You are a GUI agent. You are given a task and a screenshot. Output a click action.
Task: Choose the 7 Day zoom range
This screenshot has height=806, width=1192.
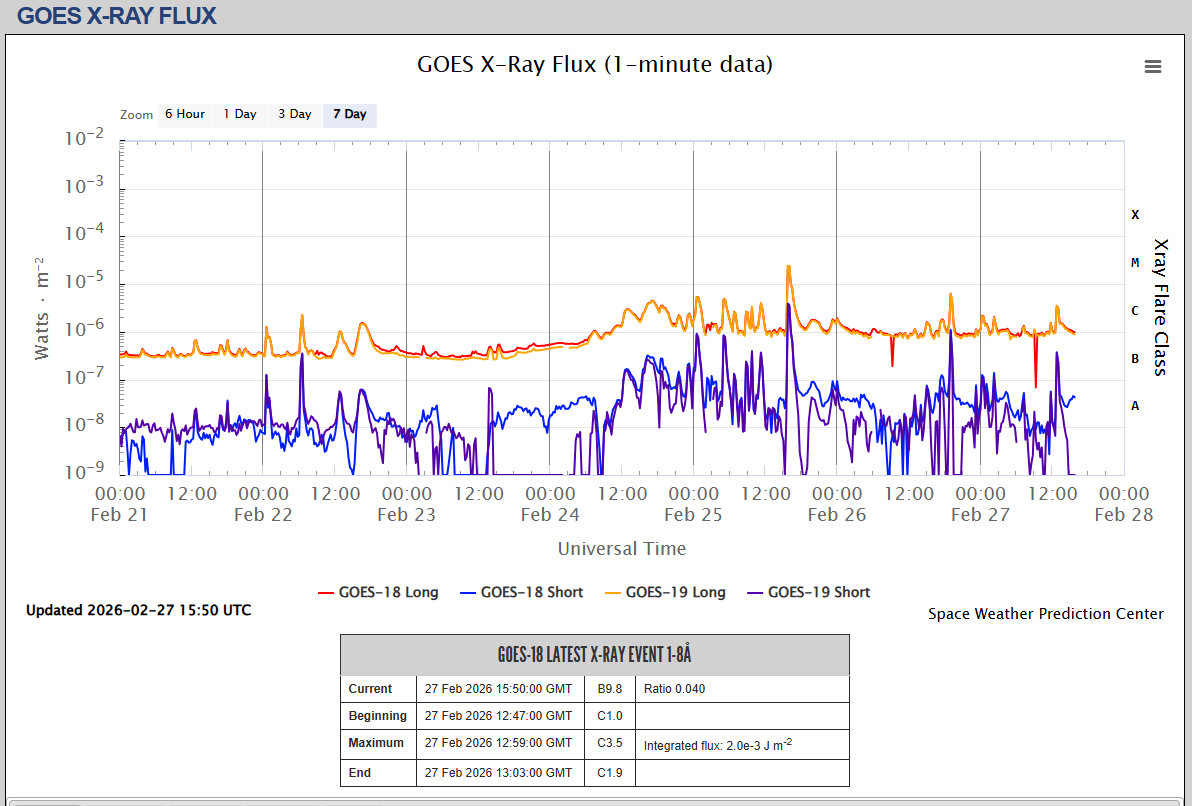(x=350, y=114)
